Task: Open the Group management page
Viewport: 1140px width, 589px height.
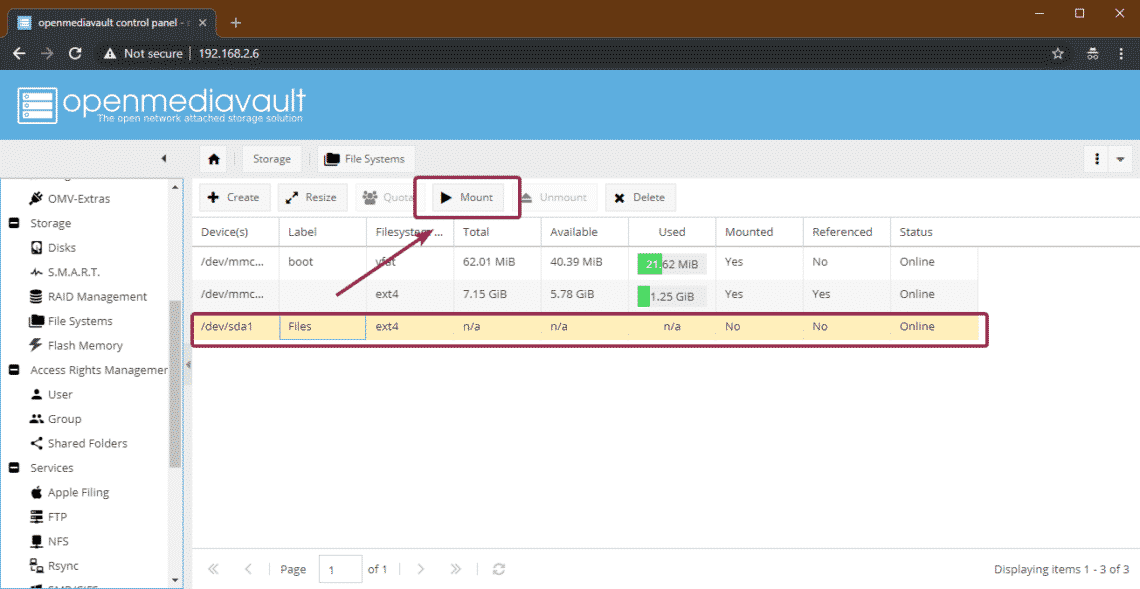Action: coord(55,419)
